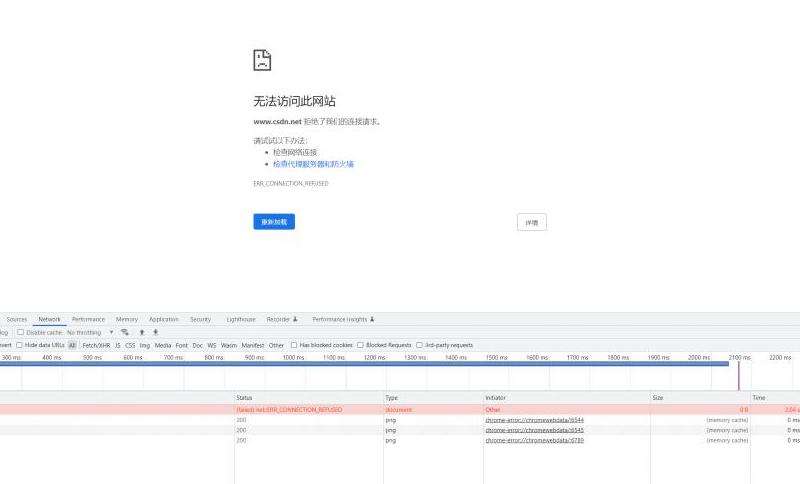The height and width of the screenshot is (484, 800).
Task: Open the check proxy and firewall link
Action: click(313, 164)
